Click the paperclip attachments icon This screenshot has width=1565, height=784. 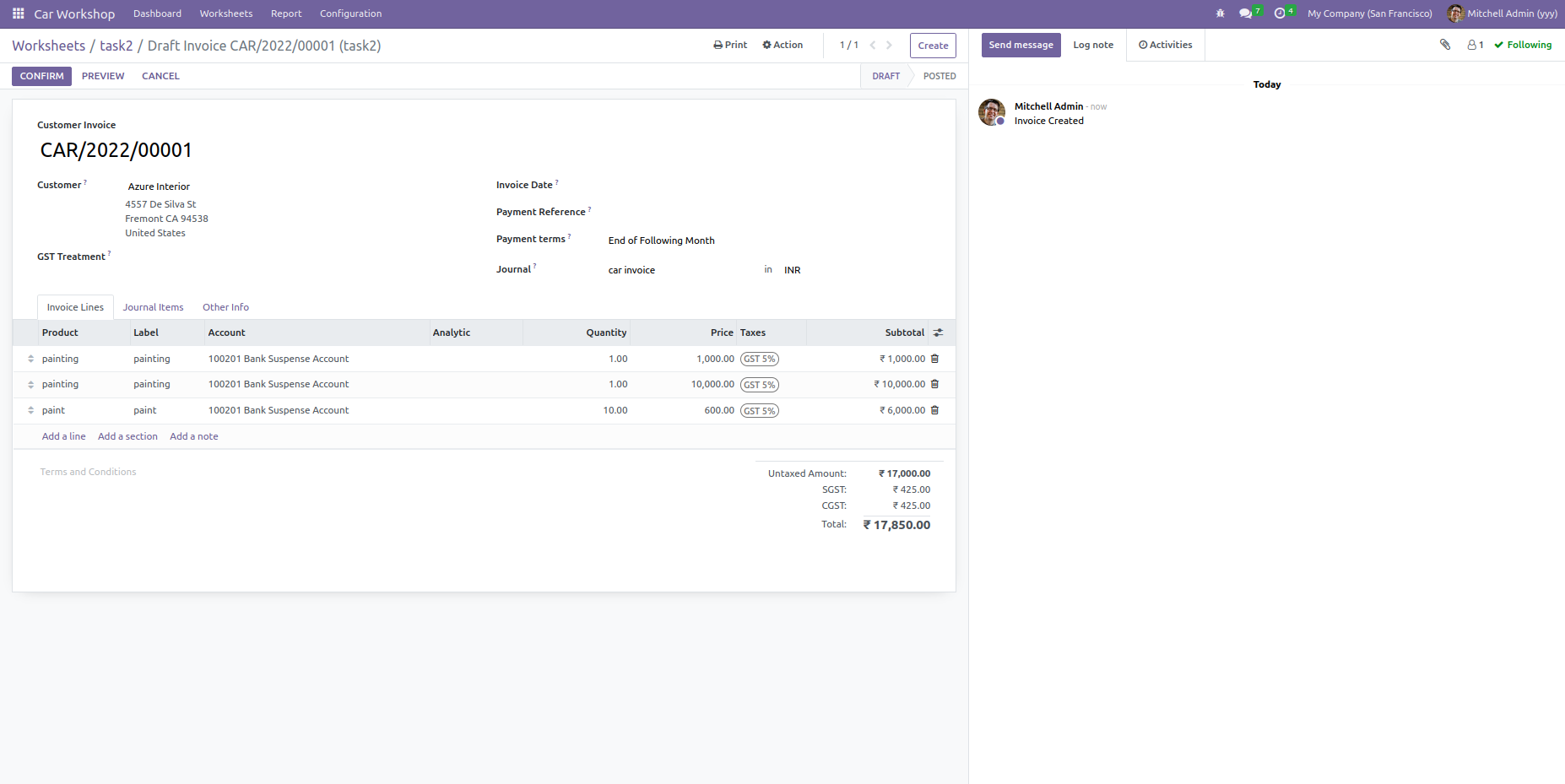point(1445,45)
